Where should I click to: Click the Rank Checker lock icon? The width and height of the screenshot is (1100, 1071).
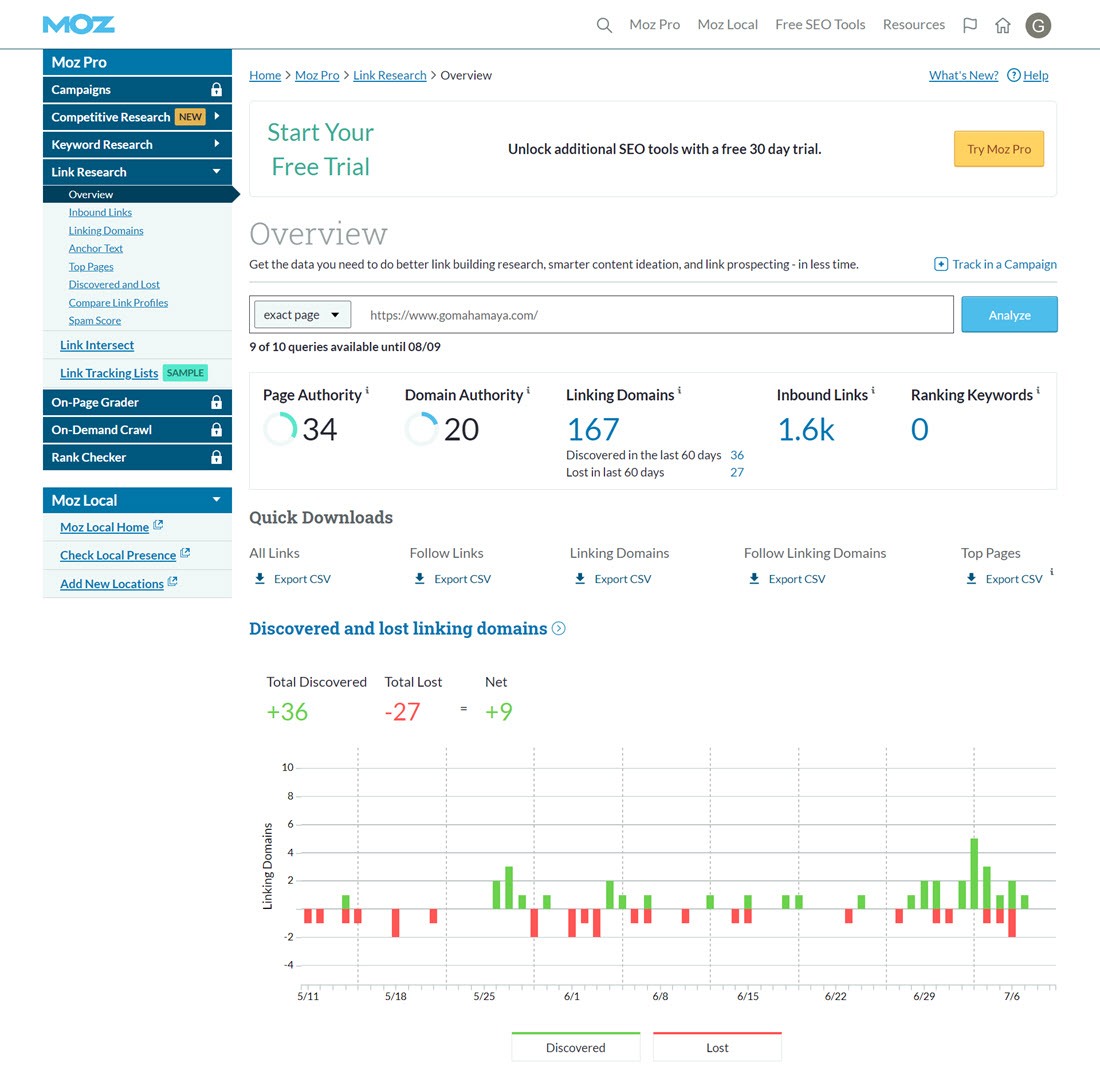(216, 457)
